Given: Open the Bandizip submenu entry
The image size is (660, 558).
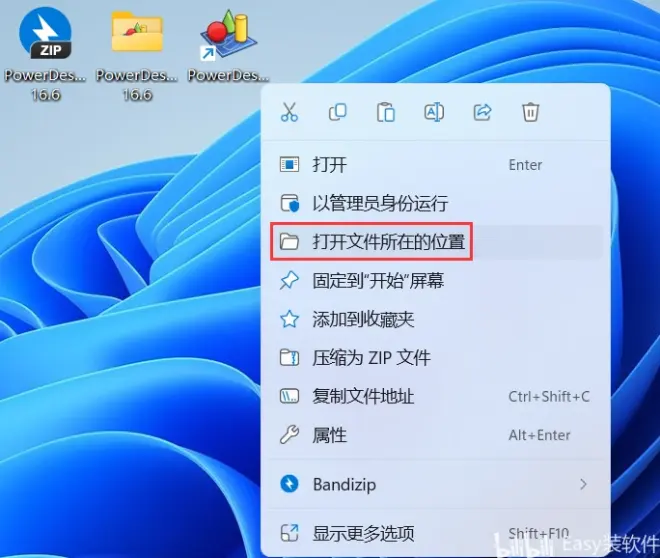Looking at the screenshot, I should click(436, 484).
